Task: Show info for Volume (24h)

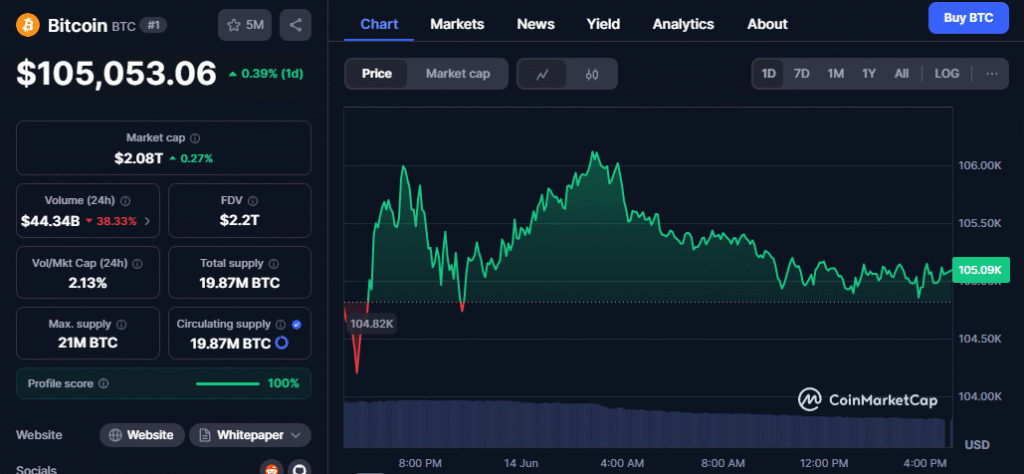Action: click(125, 201)
